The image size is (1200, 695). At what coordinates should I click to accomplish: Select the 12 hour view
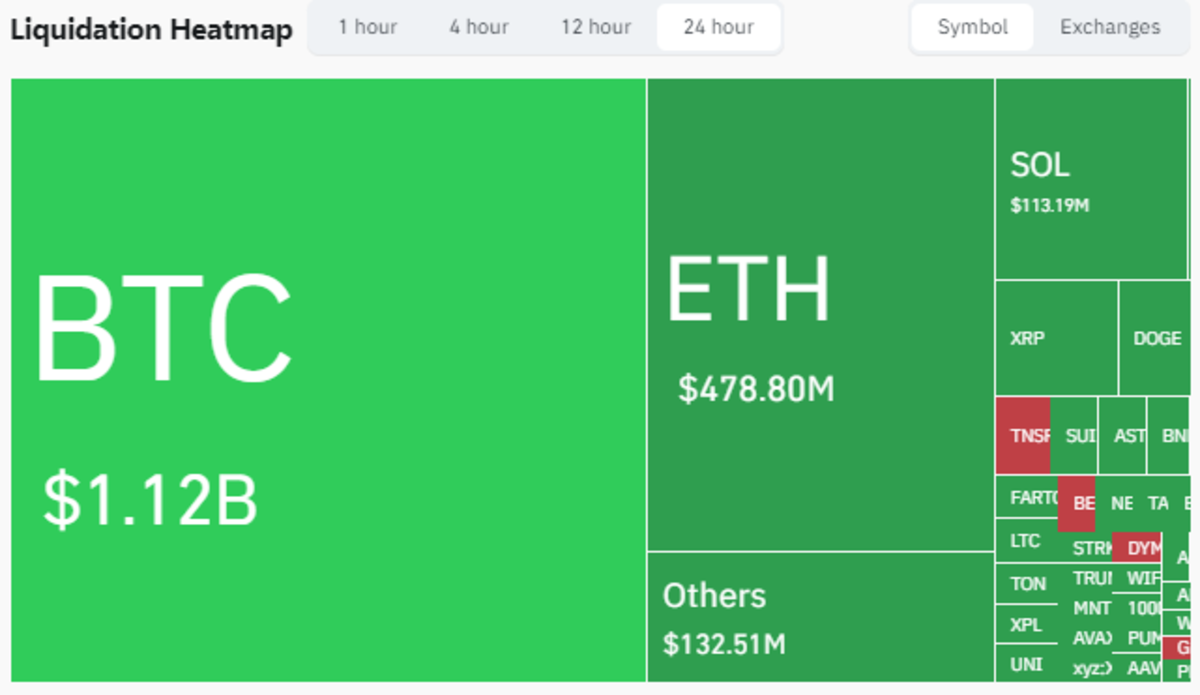coord(595,28)
